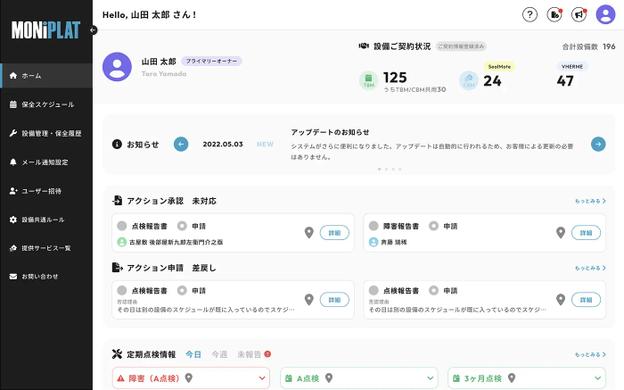624x390 pixels.
Task: Click total 合計設備数 196 text
Action: [589, 47]
